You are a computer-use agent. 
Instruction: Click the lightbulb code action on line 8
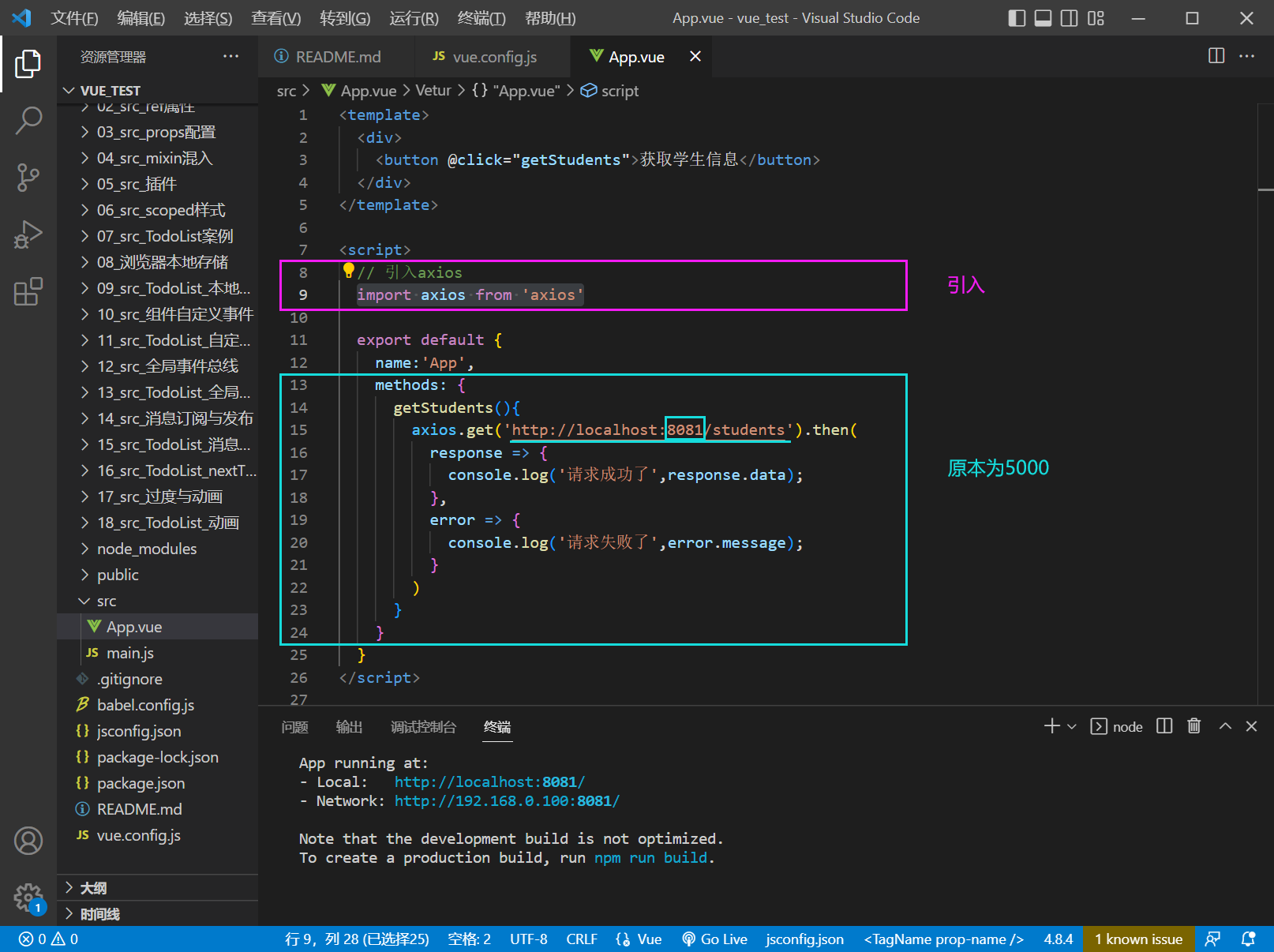point(348,271)
